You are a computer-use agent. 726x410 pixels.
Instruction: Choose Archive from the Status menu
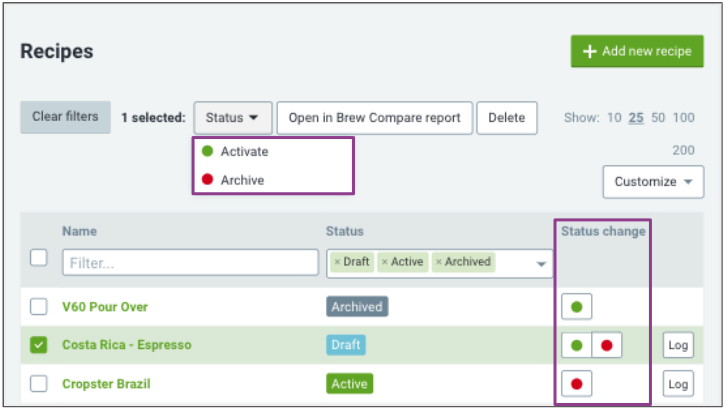242,180
